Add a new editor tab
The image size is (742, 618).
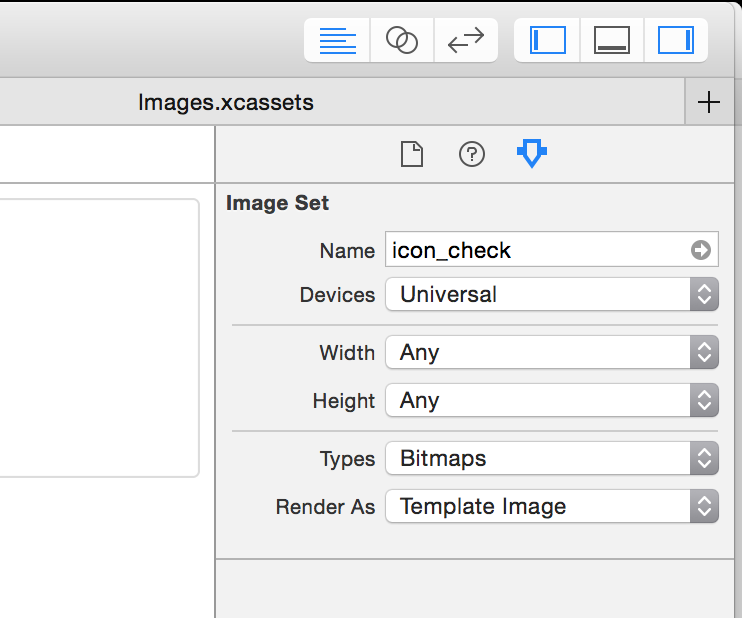coord(708,102)
